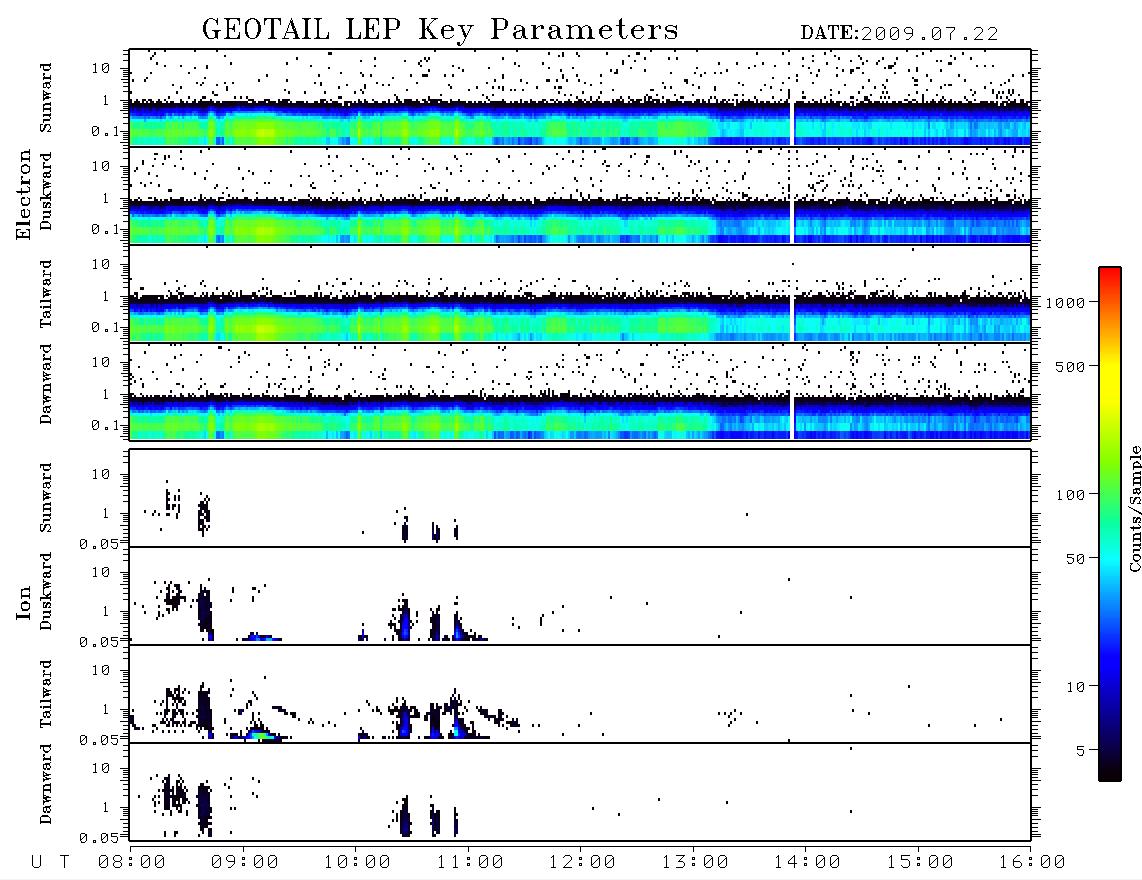Click the 5 colorbar scale value
Image resolution: width=1142 pixels, height=880 pixels.
(1080, 750)
